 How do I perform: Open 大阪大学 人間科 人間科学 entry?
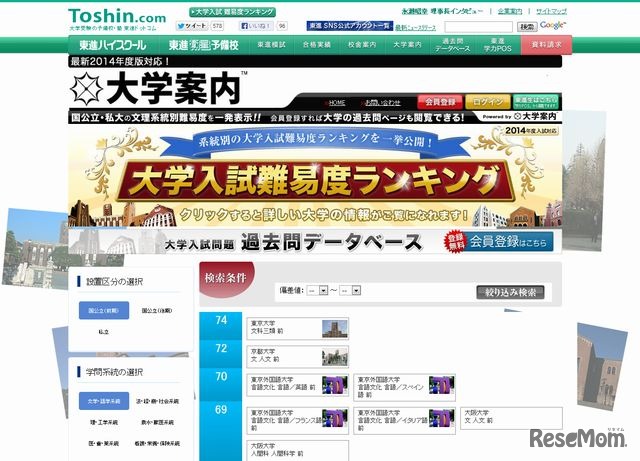298,450
